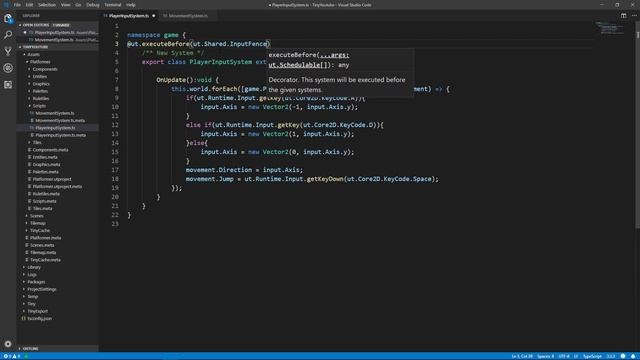Viewport: 640px width, 360px height.
Task: Open the Selection menu
Action: (47, 5)
